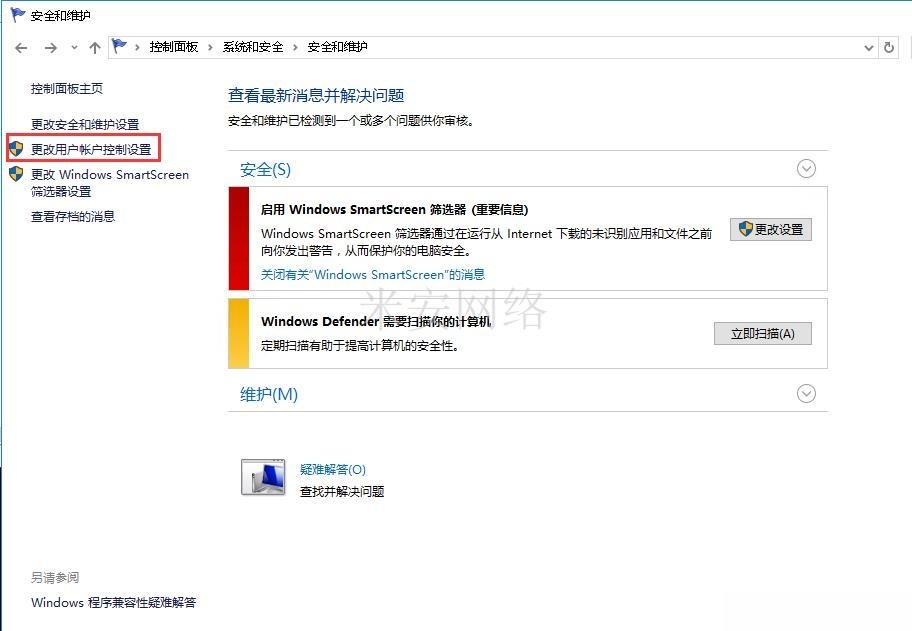
Task: Click 定期扫描有助于提高计算机的安全性 text
Action: click(359, 345)
